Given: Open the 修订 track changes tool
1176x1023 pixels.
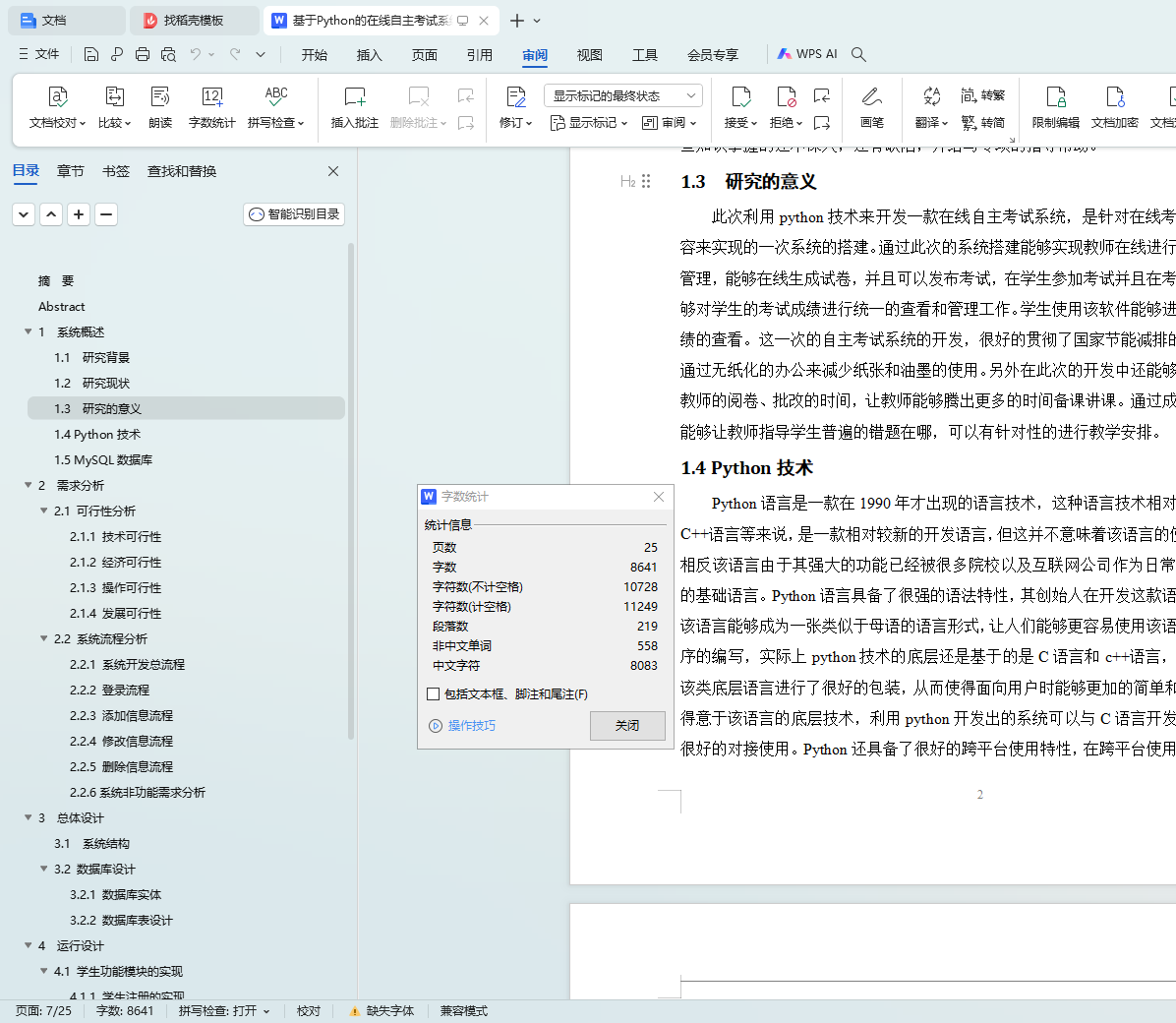Looking at the screenshot, I should point(516,107).
